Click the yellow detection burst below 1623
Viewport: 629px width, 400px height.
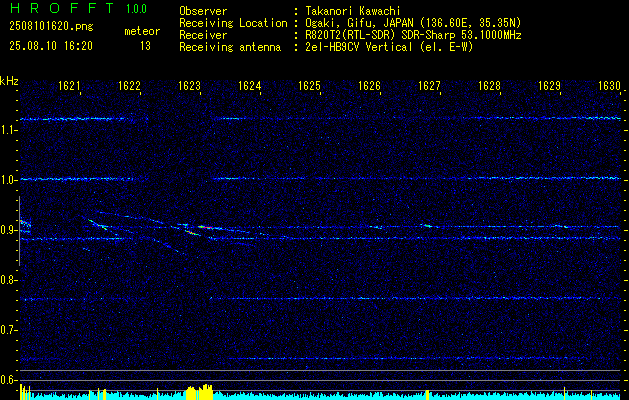[x=199, y=392]
